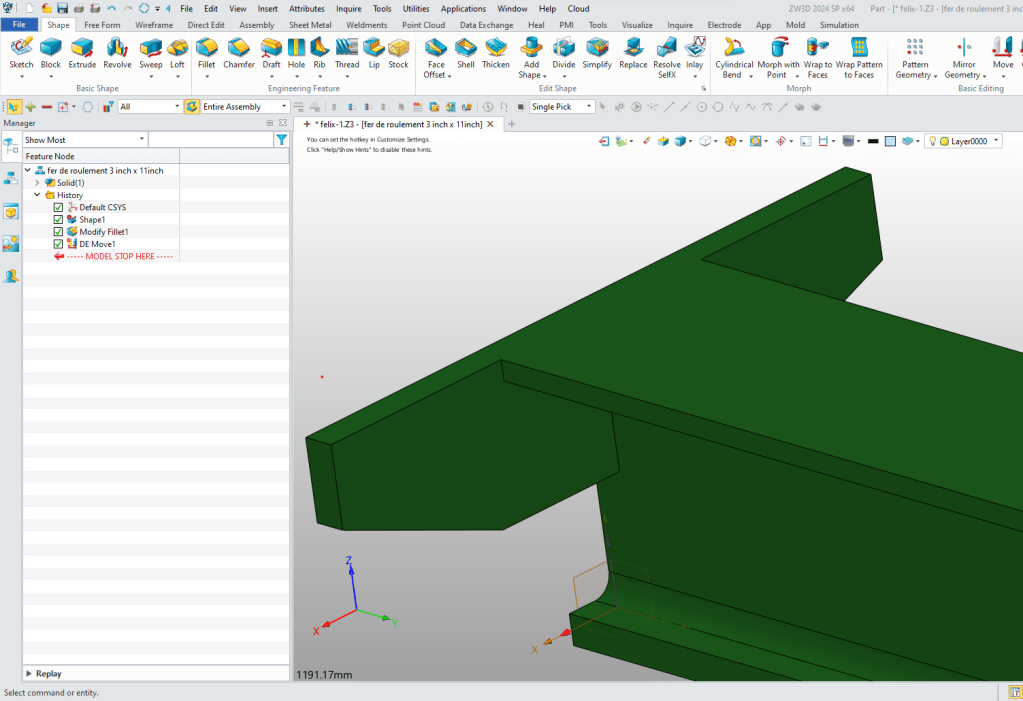Viewport: 1023px width, 701px height.
Task: Open the Utilities menu
Action: coord(416,9)
